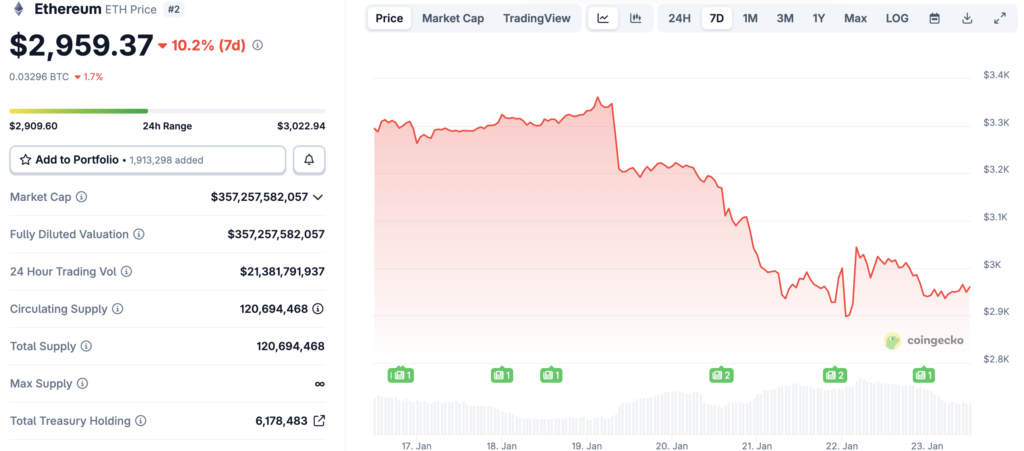The height and width of the screenshot is (451, 1024).
Task: Open the calendar date range picker
Action: click(x=934, y=18)
